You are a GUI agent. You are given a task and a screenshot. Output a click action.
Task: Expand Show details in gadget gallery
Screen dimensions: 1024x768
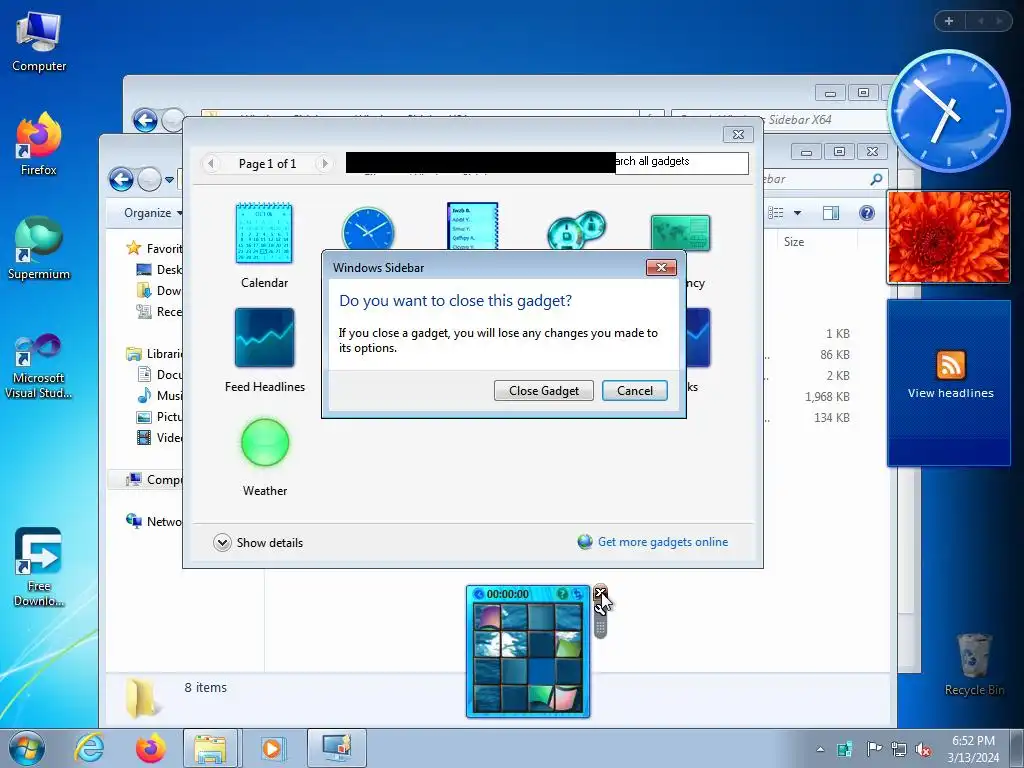pos(258,543)
